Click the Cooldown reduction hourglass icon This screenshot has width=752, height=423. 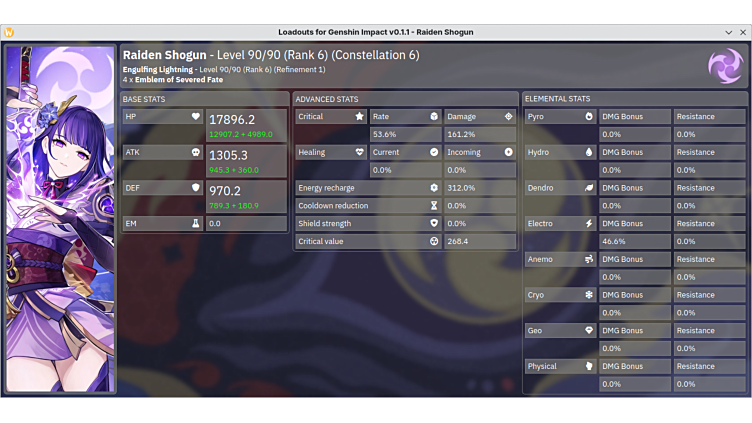pos(434,206)
